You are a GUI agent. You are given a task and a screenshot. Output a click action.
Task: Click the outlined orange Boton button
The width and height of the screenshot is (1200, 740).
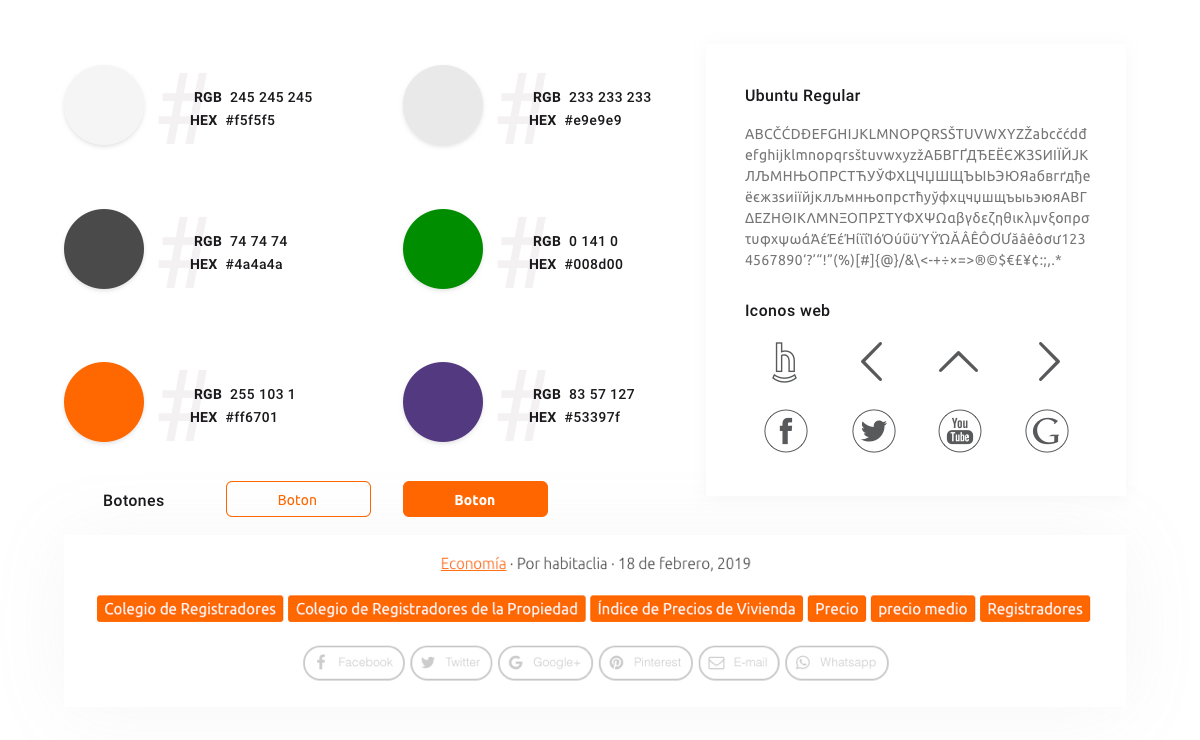click(298, 499)
